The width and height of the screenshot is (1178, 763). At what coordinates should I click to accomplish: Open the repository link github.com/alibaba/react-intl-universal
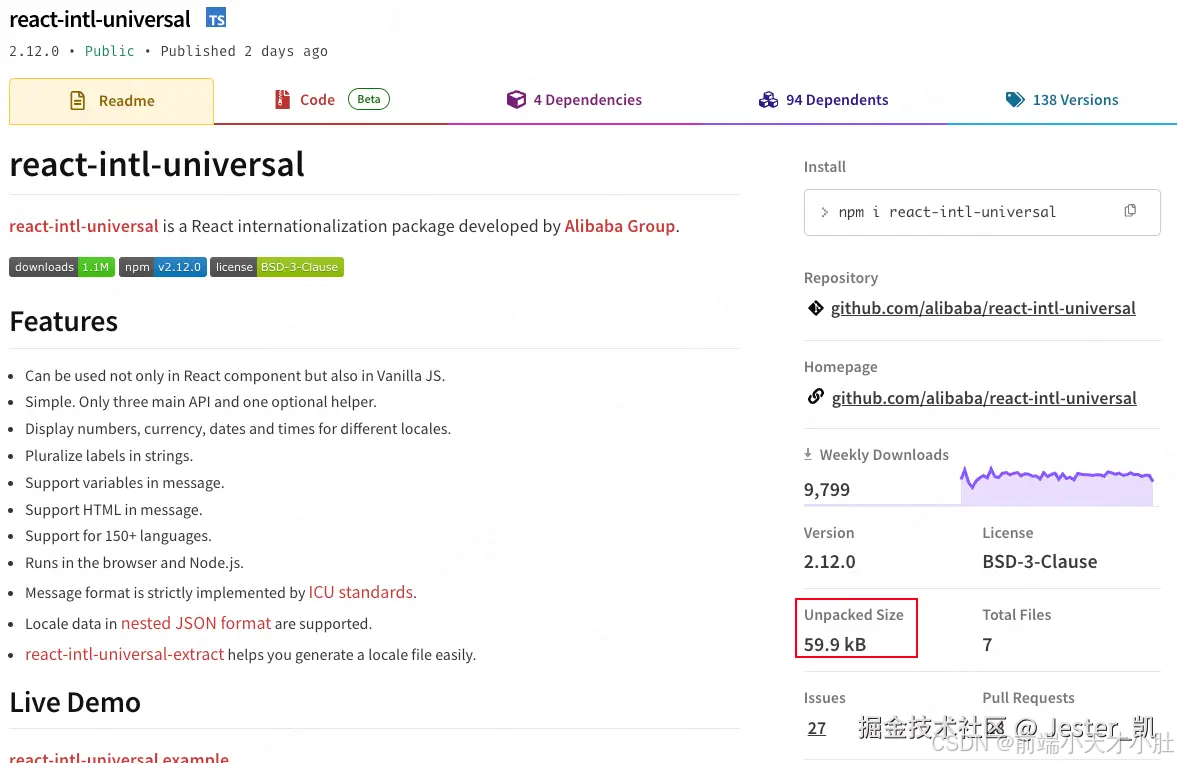click(983, 308)
